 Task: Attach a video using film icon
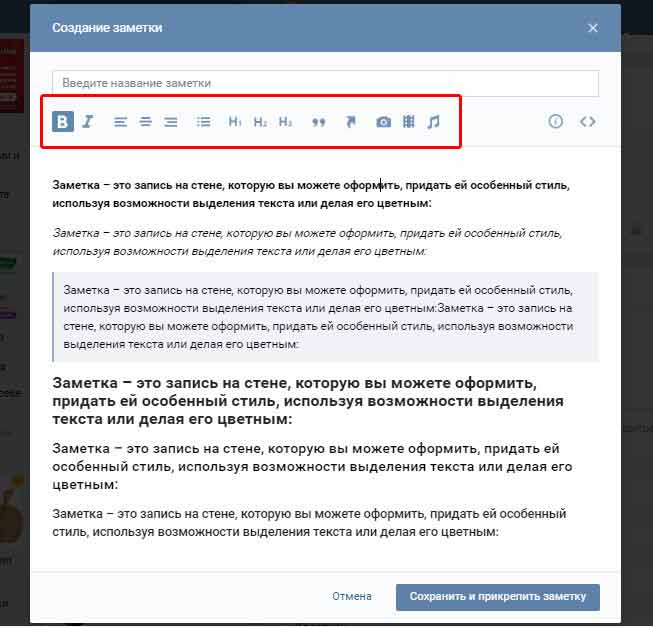coord(409,122)
